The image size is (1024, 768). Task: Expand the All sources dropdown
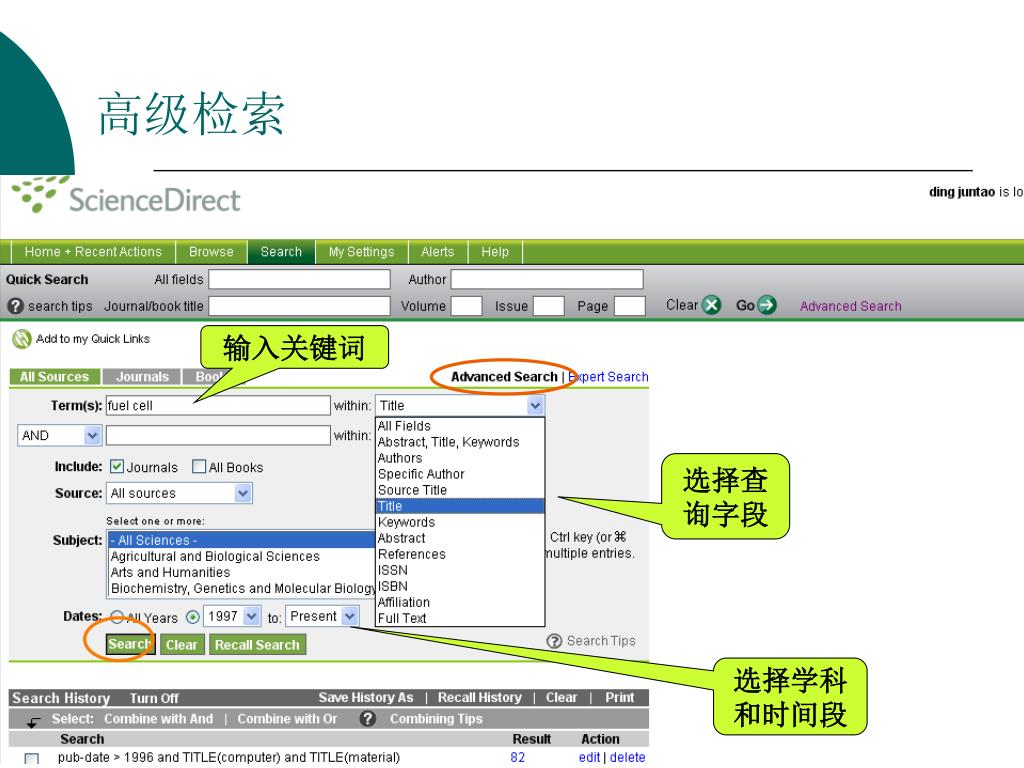[243, 493]
